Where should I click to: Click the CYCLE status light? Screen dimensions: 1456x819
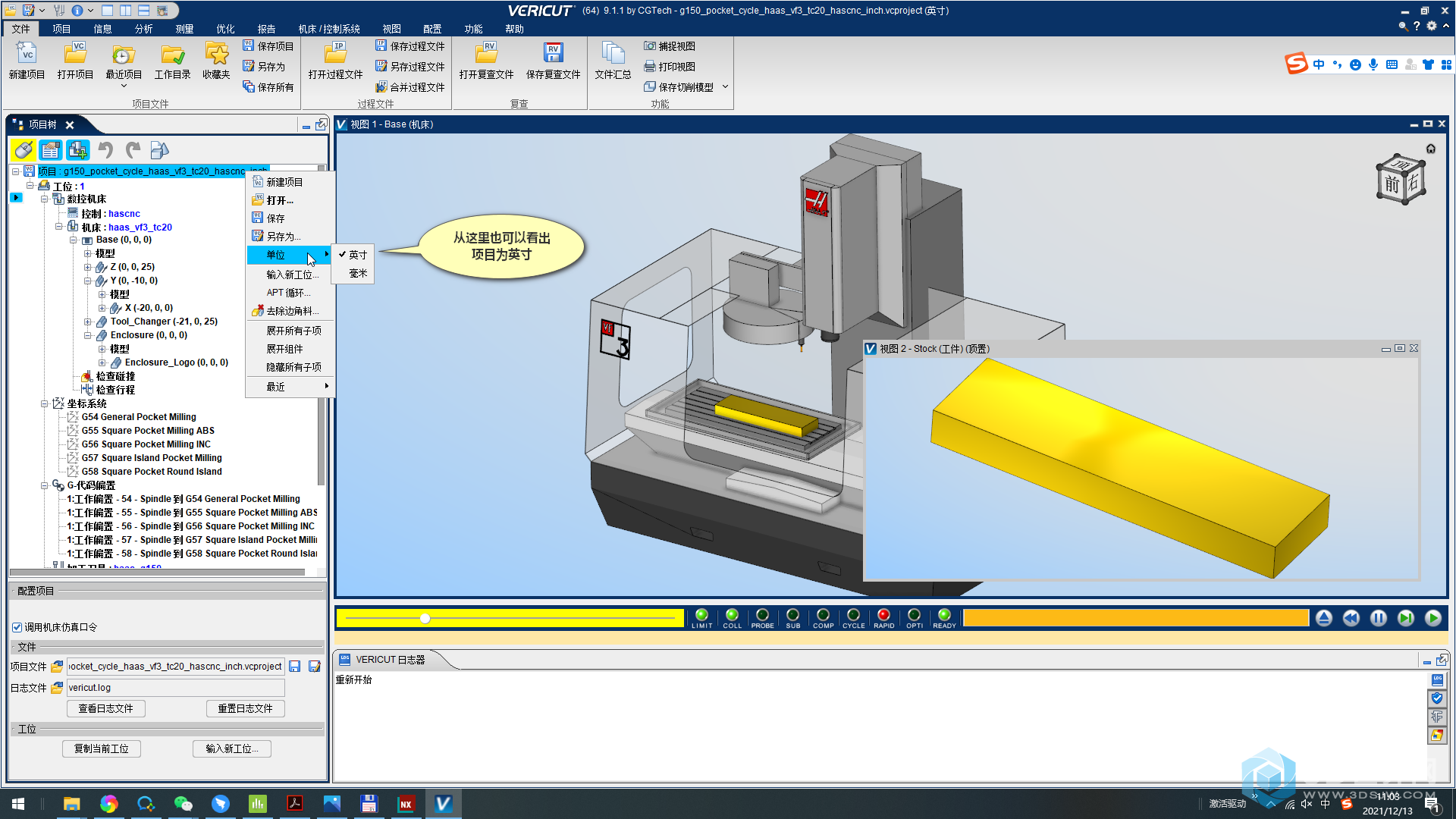click(x=853, y=615)
